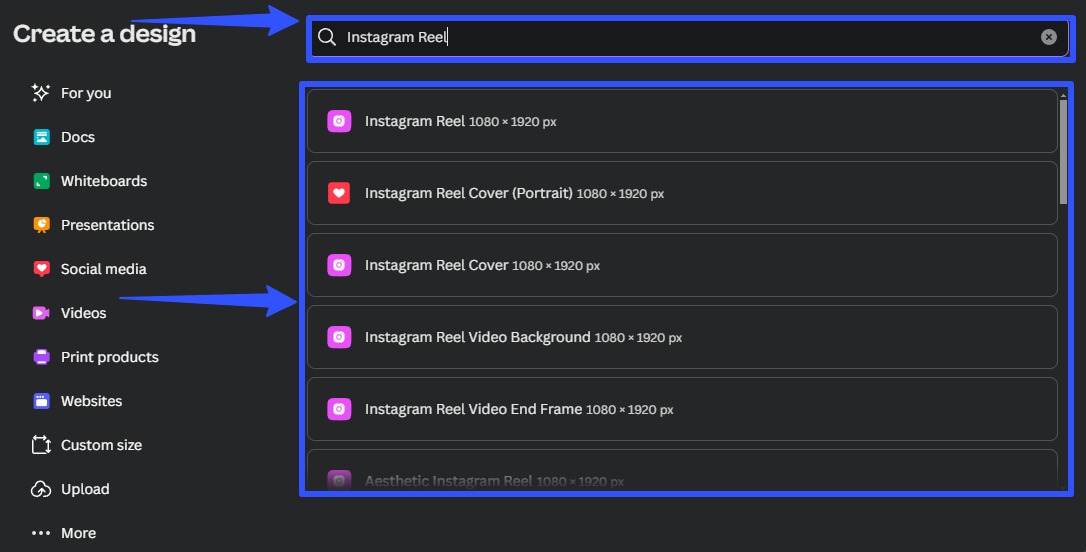Click the Social media heart icon

42,269
